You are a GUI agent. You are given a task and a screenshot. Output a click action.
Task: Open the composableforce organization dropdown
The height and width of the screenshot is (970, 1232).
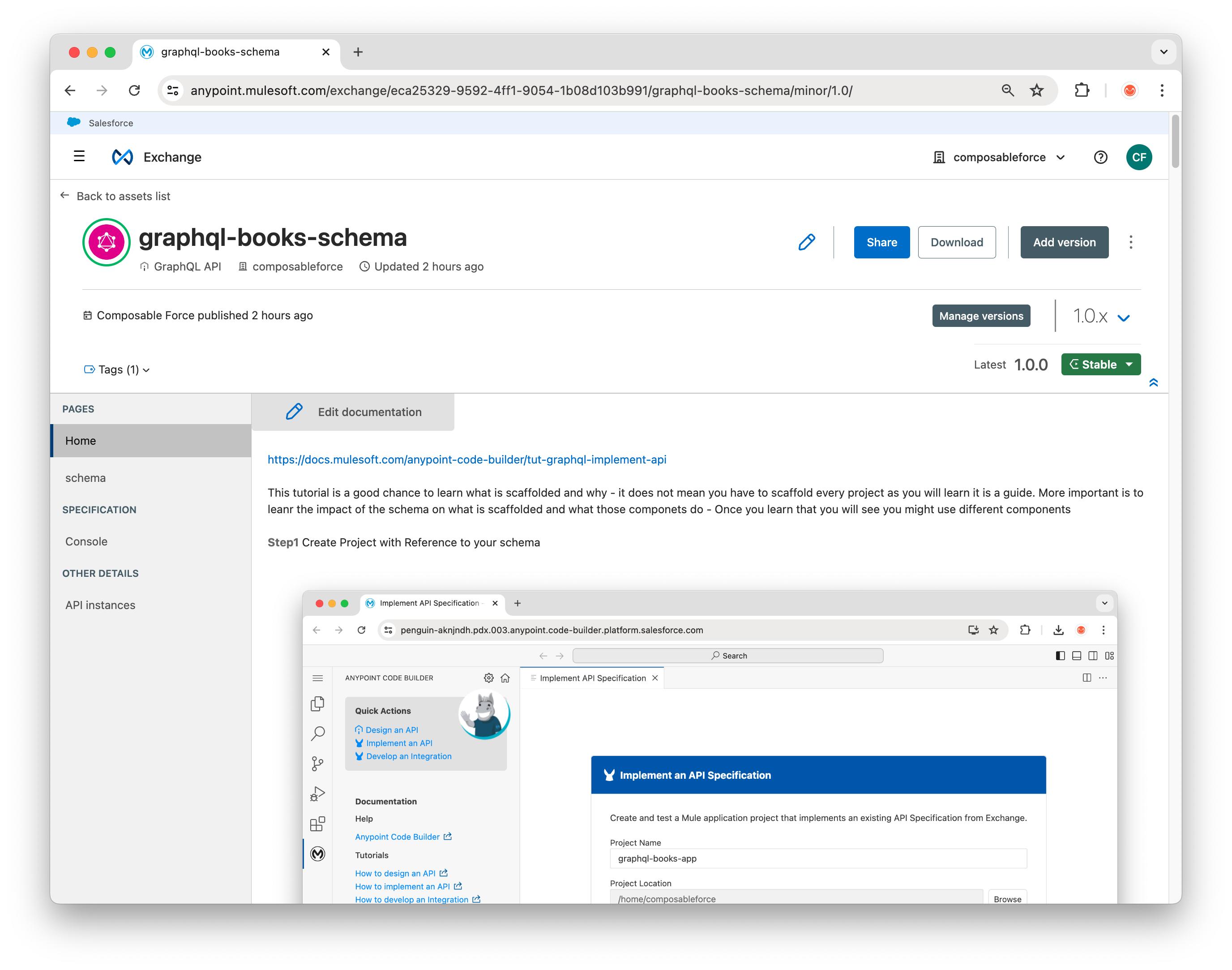(x=999, y=157)
